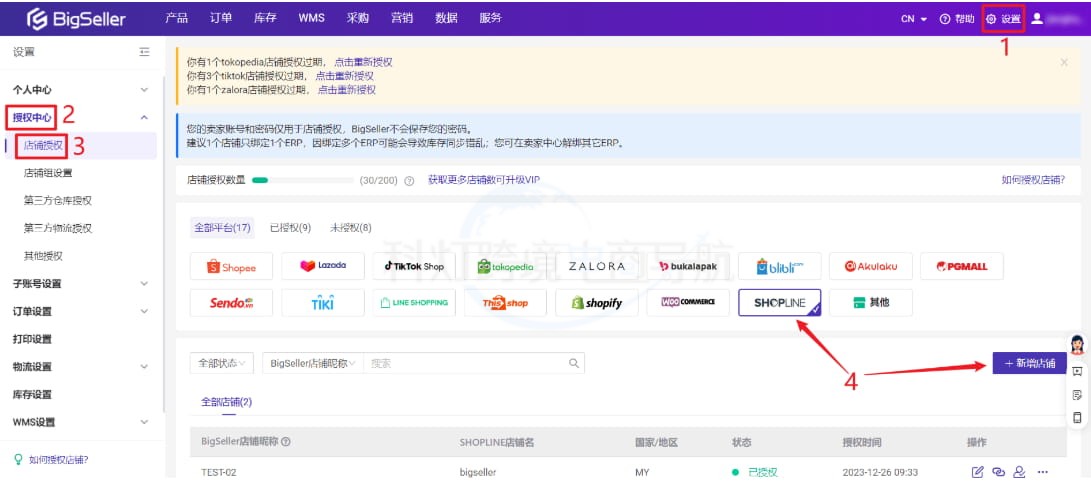1091x500 pixels.
Task: Click the store search input field
Action: click(x=465, y=363)
